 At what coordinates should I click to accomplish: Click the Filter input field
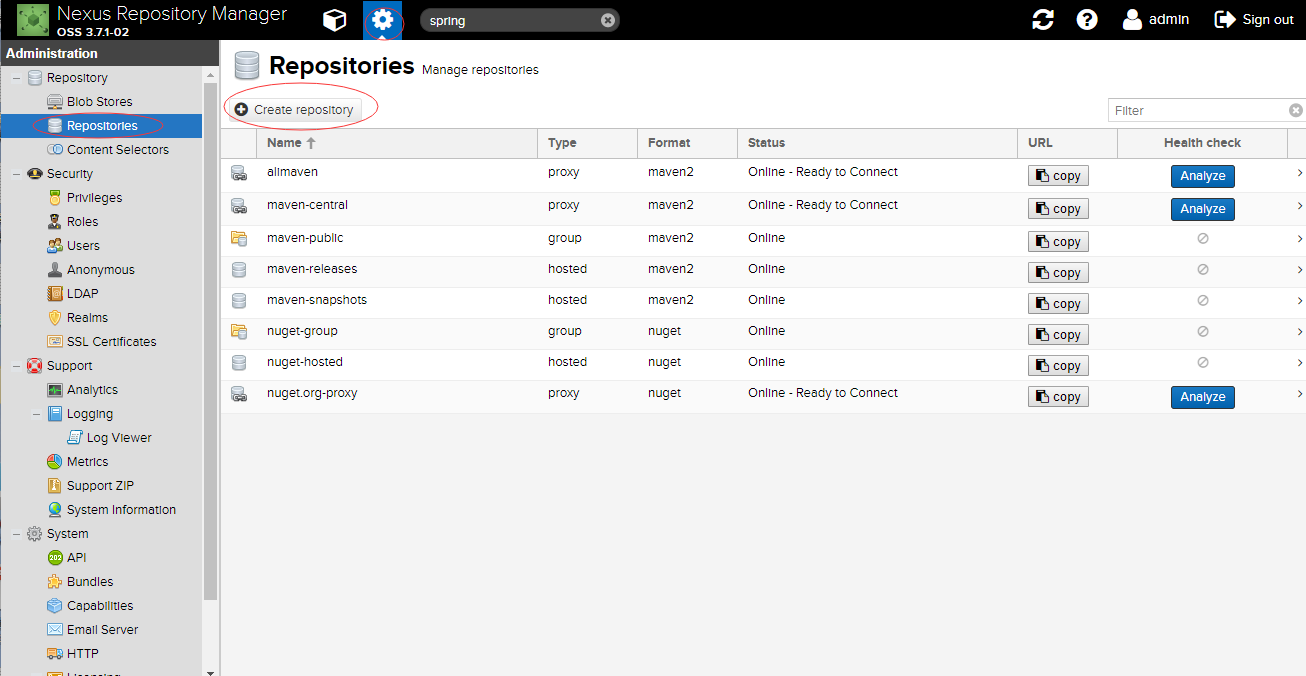point(1197,110)
